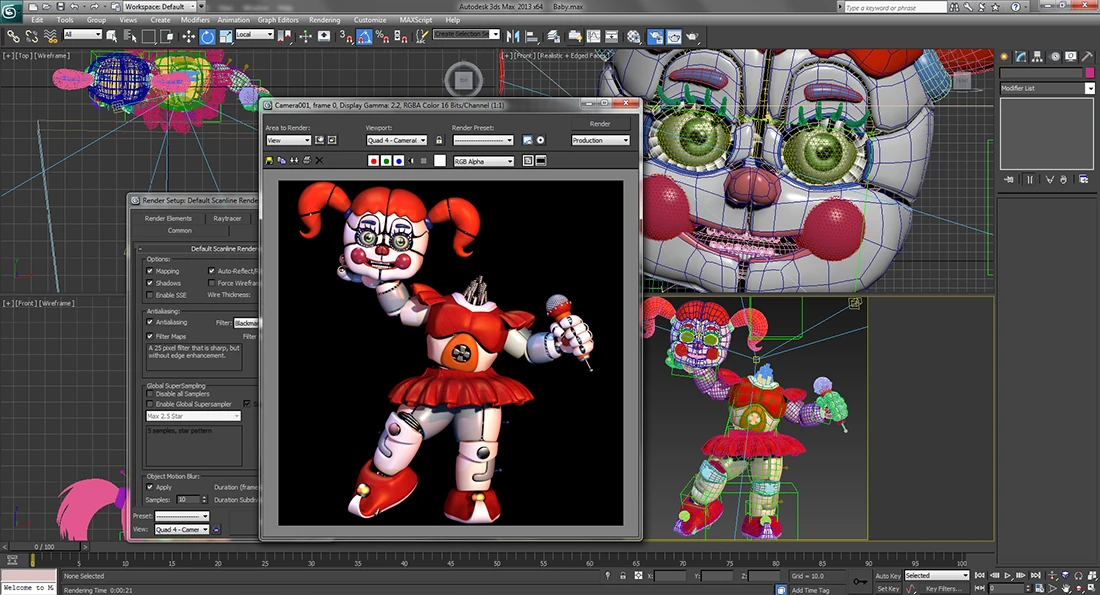
Task: Click the Clone Rendered Frame Window icon
Action: (x=295, y=161)
